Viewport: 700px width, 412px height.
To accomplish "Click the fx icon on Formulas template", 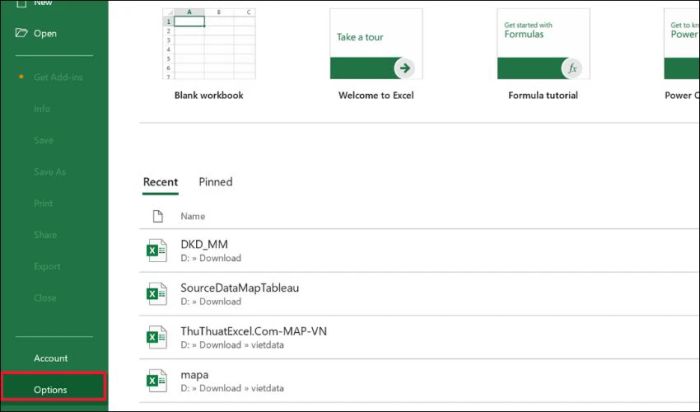I will 572,68.
